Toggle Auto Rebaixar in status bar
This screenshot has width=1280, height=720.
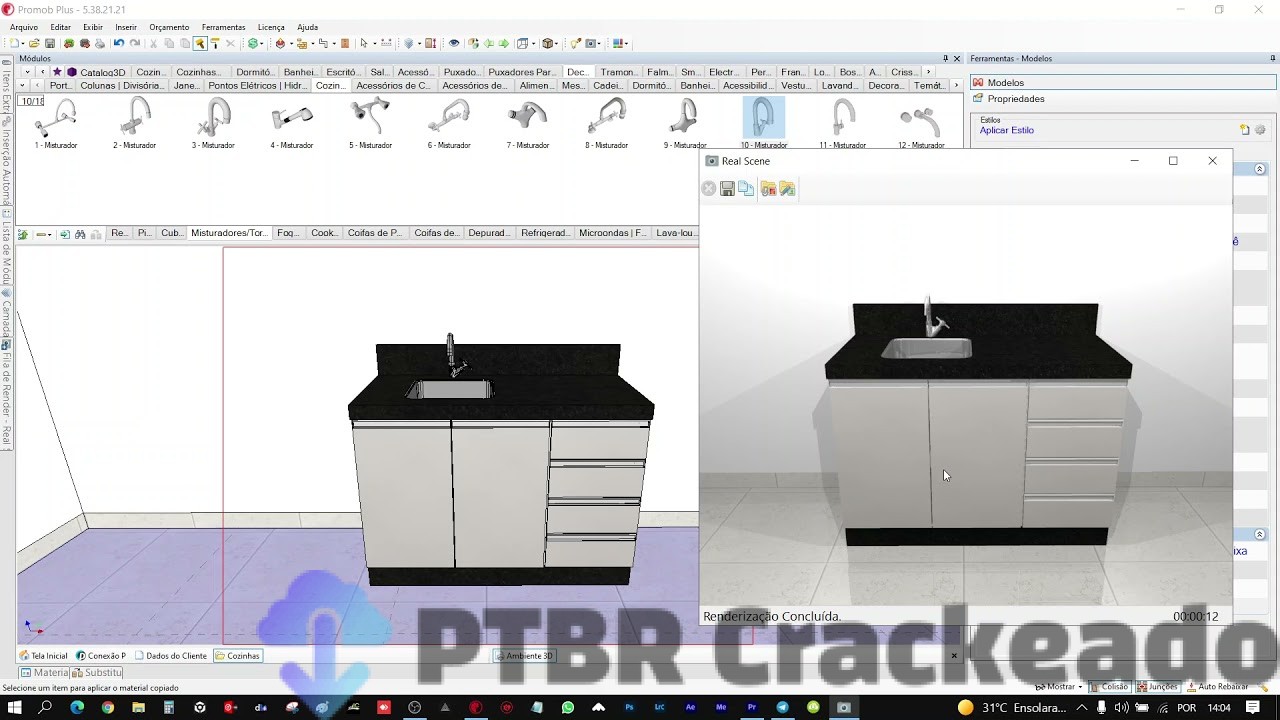coord(1217,687)
